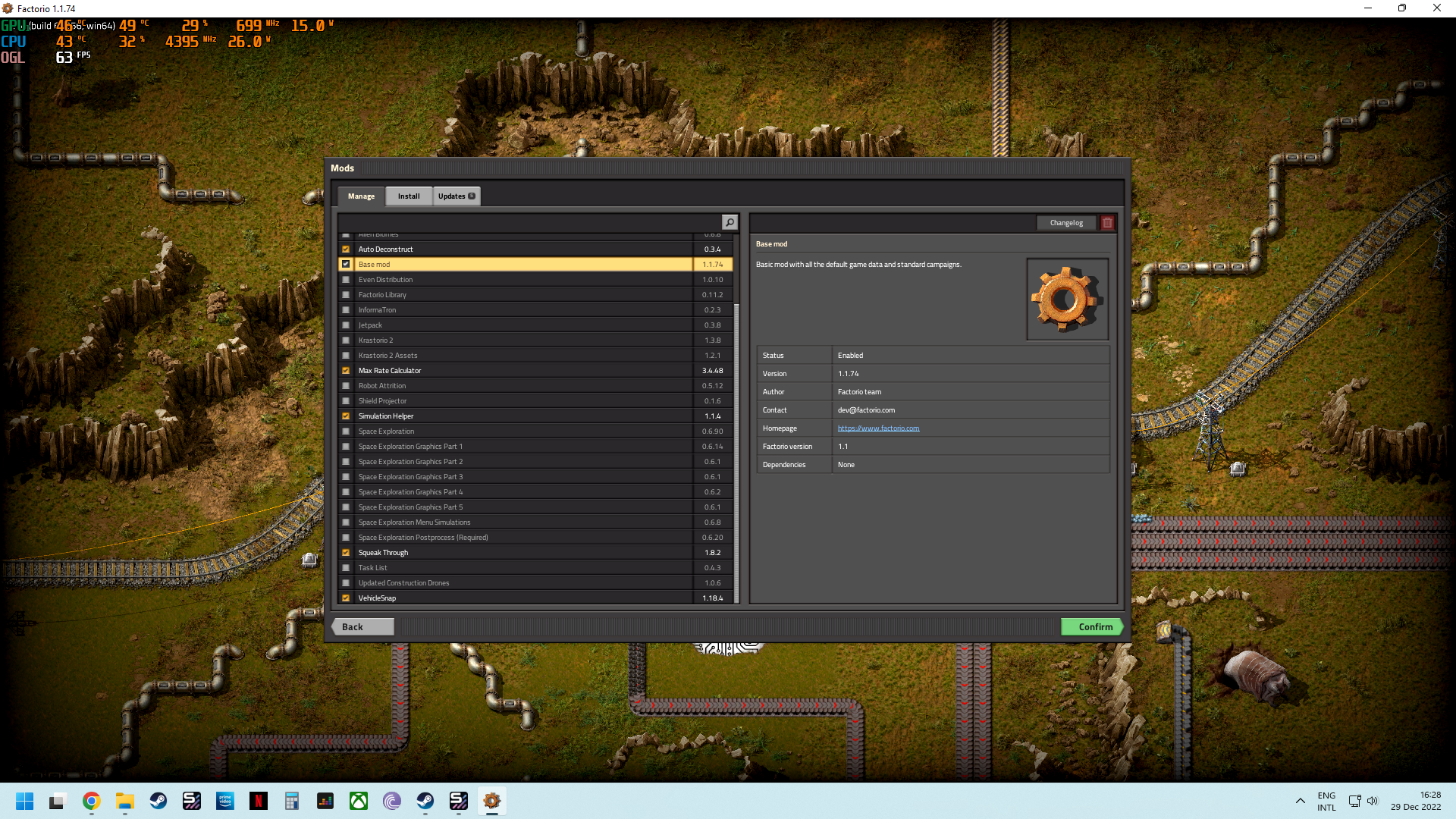Disable the Squeak Through checkbox
This screenshot has height=819, width=1456.
(346, 553)
